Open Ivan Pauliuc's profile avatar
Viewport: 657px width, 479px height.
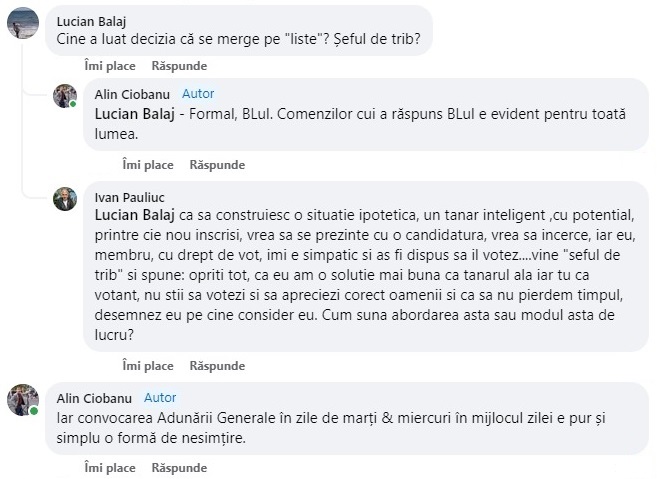click(x=65, y=199)
